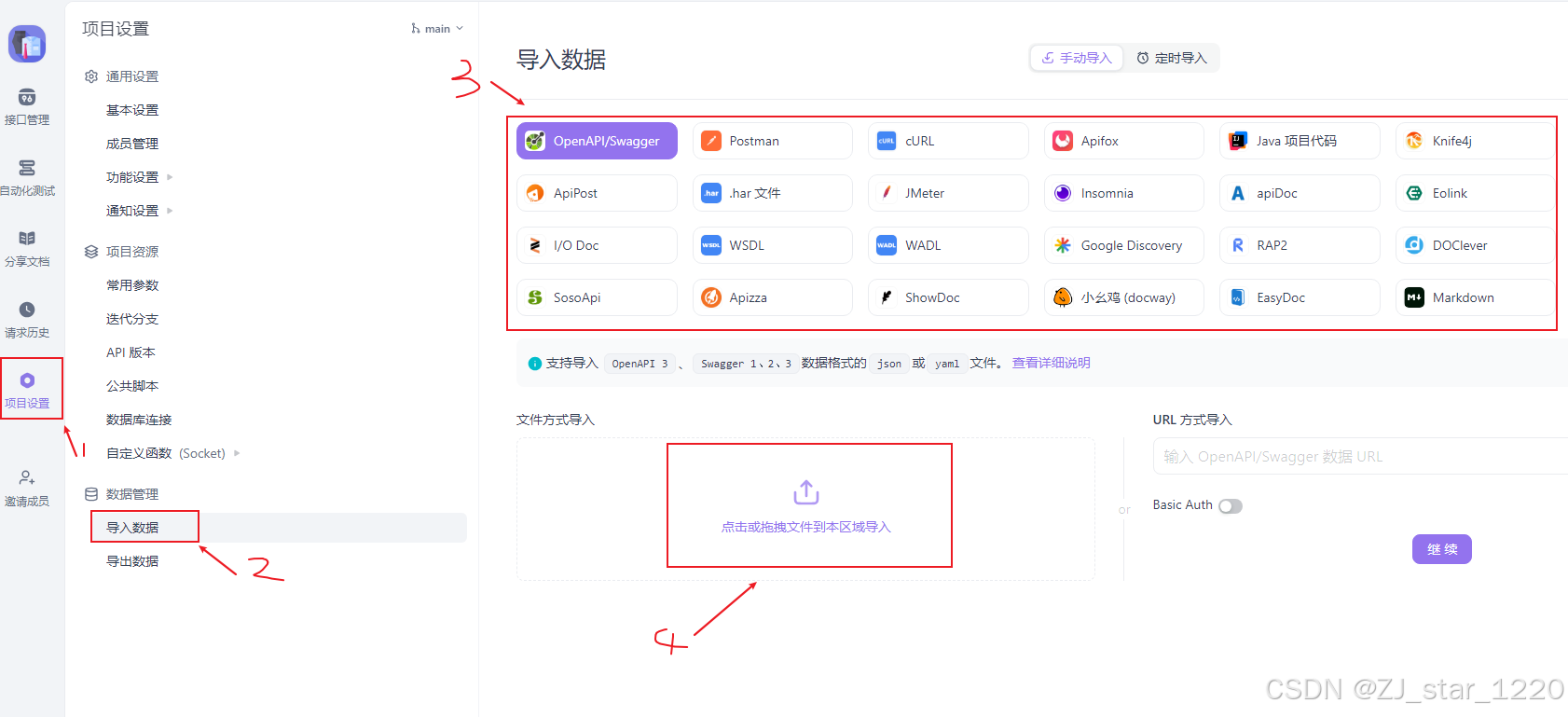This screenshot has height=717, width=1568.
Task: Open 数据库连接 menu item
Action: coord(139,420)
